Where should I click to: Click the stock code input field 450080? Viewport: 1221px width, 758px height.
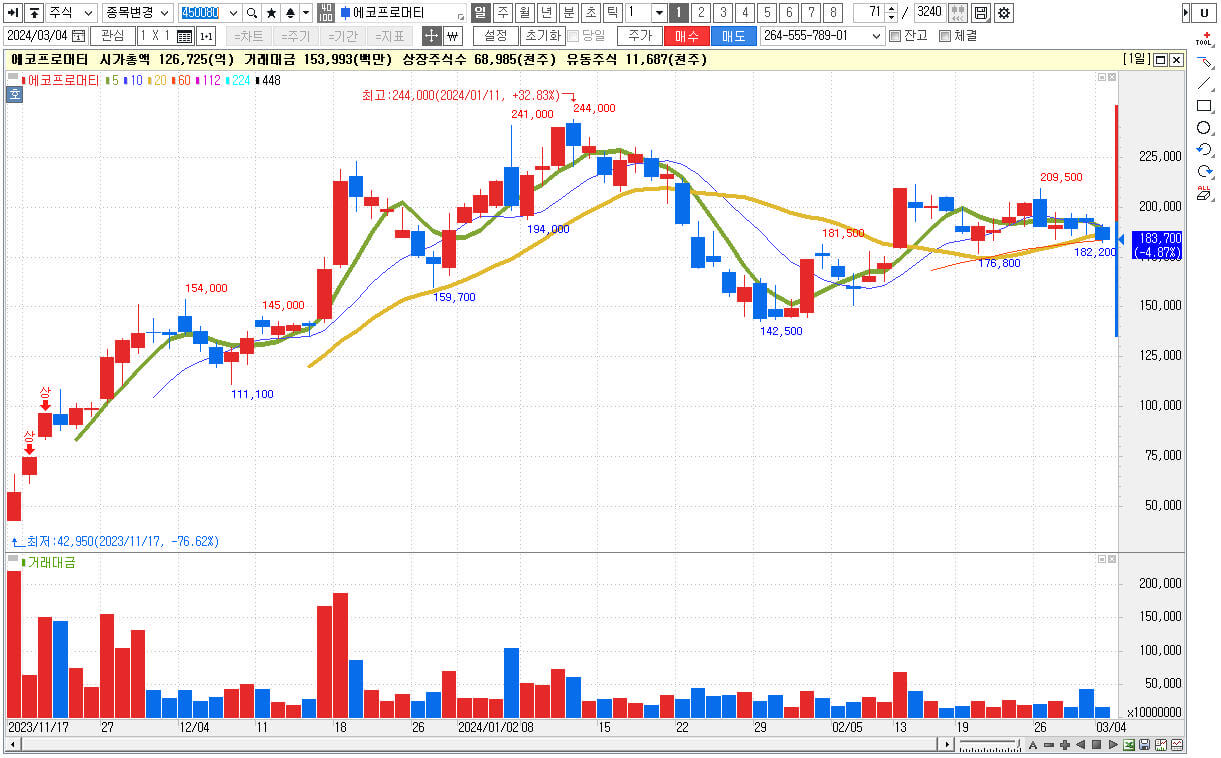pyautogui.click(x=203, y=13)
